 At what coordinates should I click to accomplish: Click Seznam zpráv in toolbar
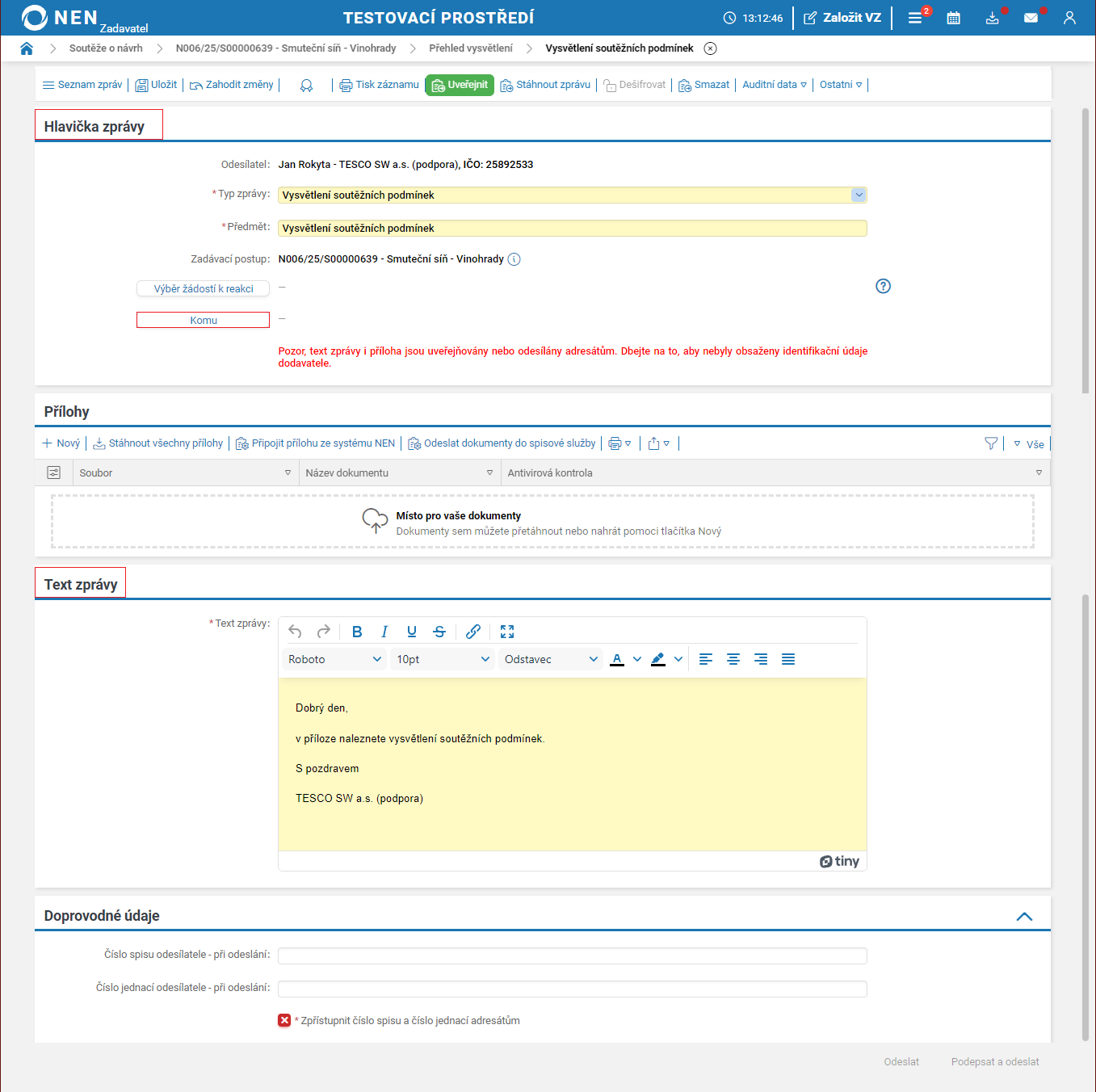(82, 85)
